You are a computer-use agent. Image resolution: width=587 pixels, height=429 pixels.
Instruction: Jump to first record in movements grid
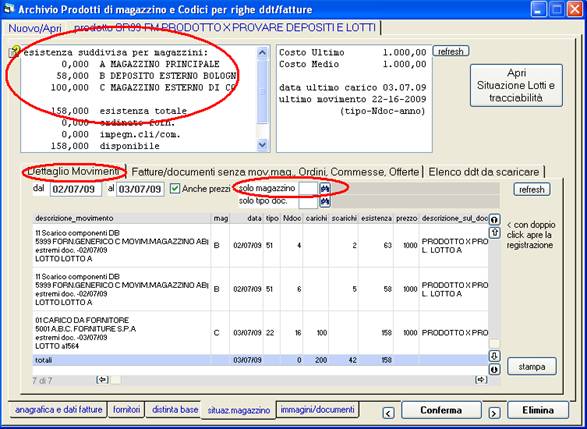[x=494, y=219]
